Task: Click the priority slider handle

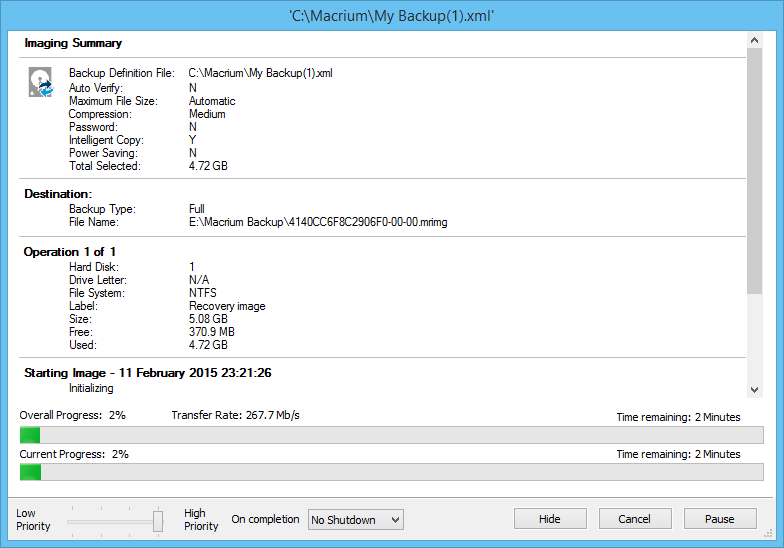Action: click(x=158, y=520)
